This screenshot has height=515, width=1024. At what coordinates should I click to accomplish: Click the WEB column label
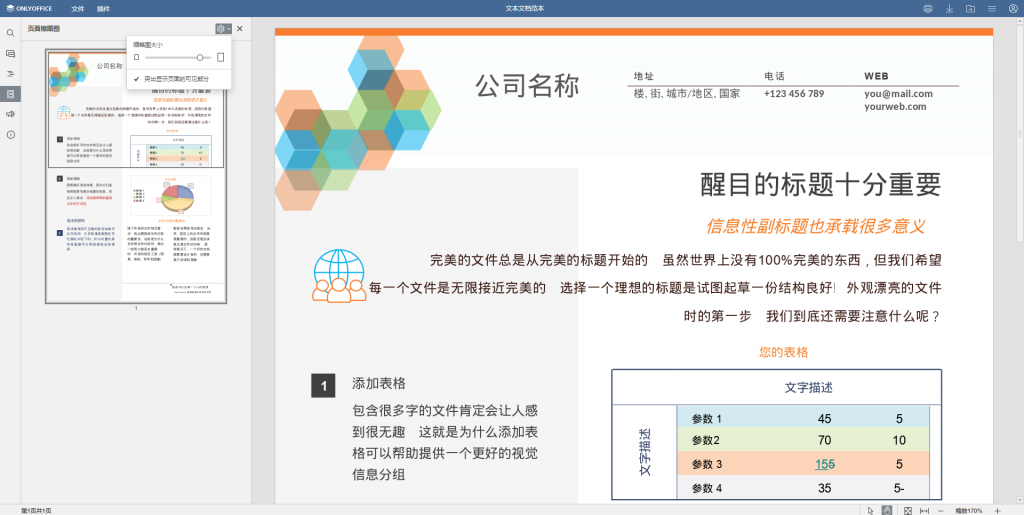(x=876, y=76)
